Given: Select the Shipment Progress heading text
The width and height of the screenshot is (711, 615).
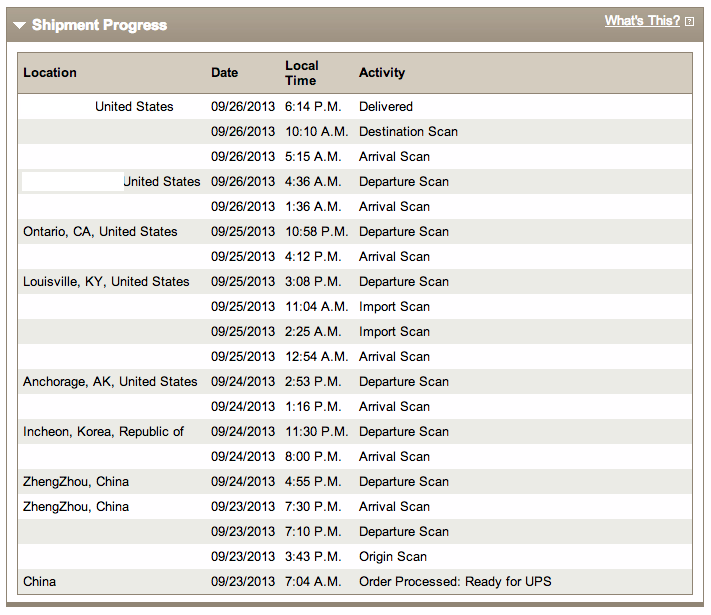Looking at the screenshot, I should tap(99, 25).
